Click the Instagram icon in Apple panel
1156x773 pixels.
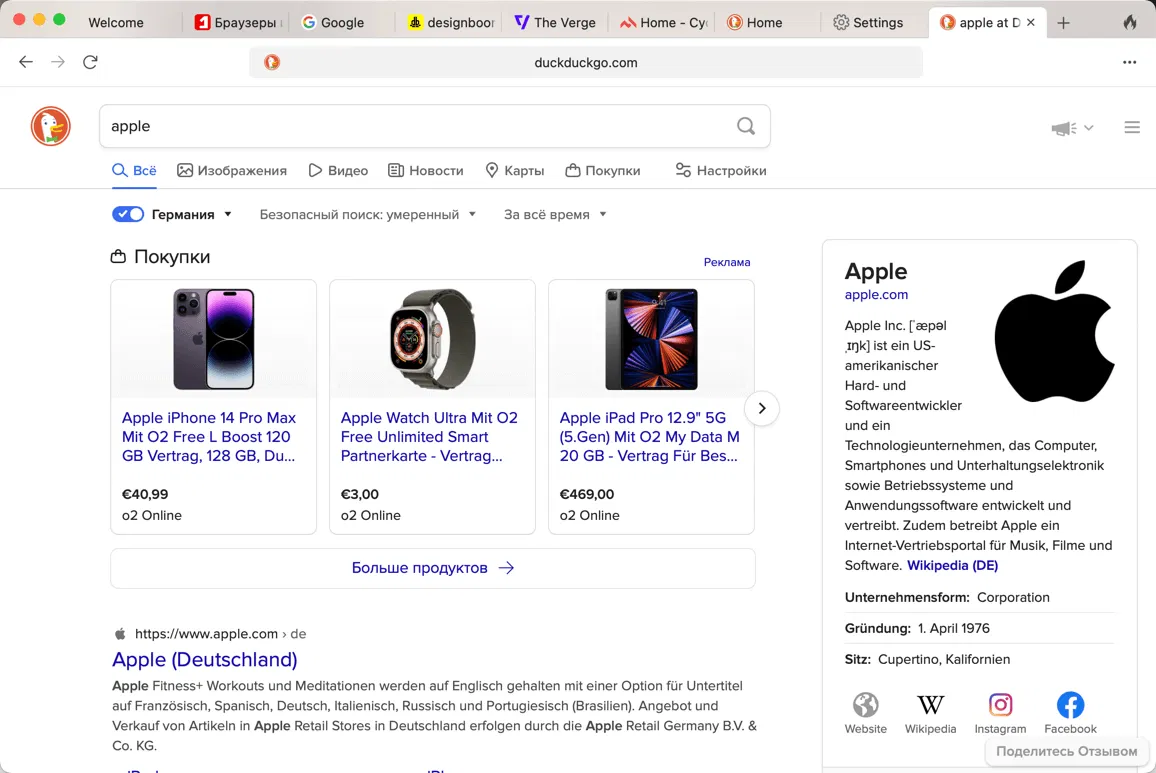coord(1000,705)
